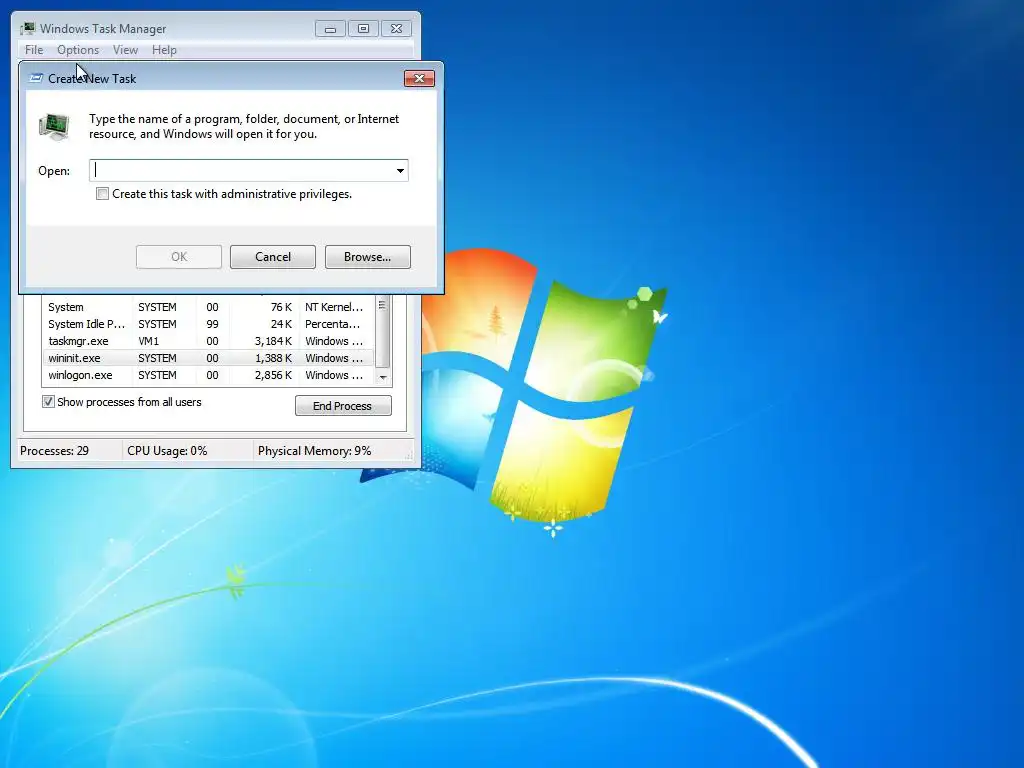The height and width of the screenshot is (768, 1024).
Task: Open the File menu in Task Manager
Action: [x=34, y=50]
